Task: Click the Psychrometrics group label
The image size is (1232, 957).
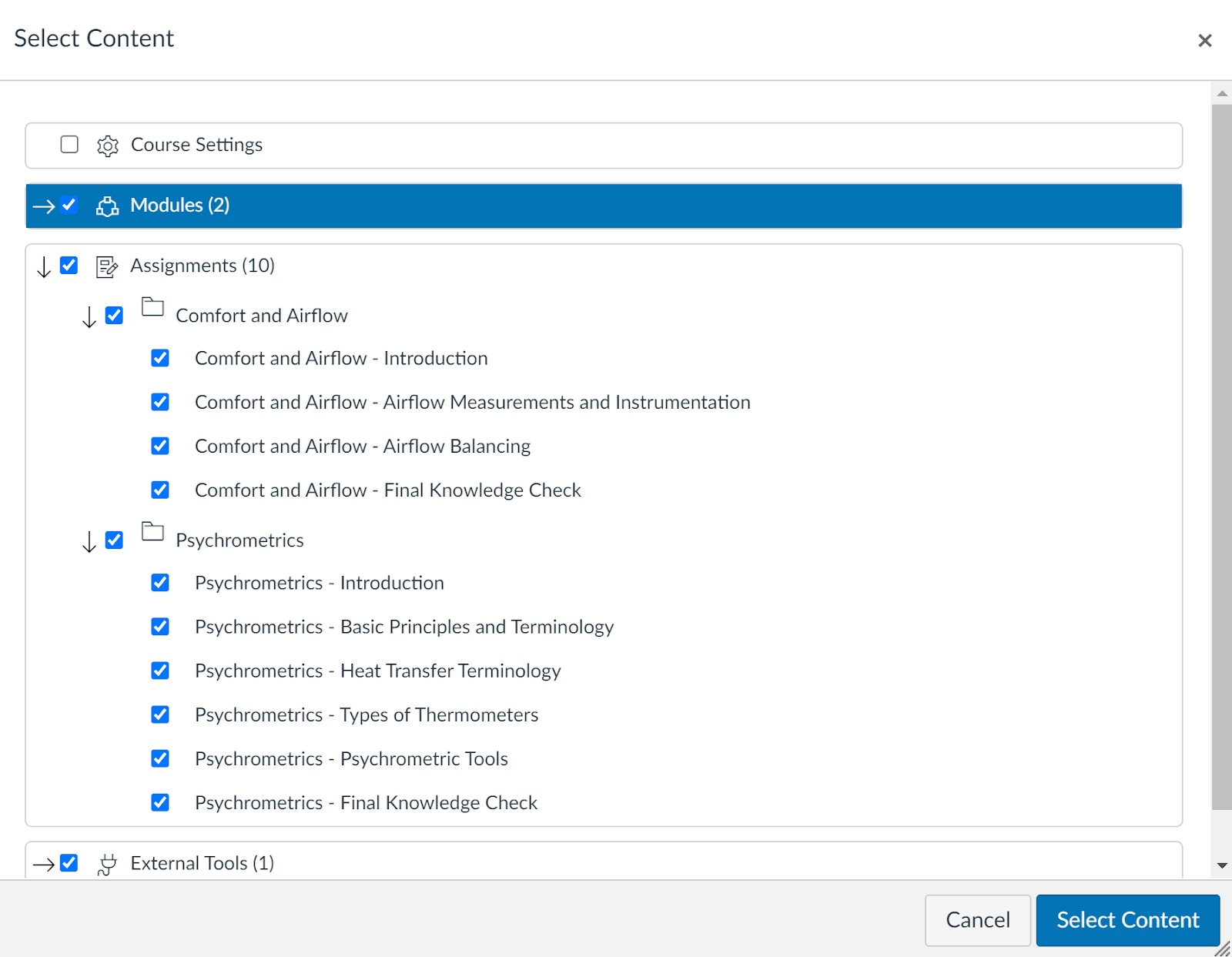Action: click(x=240, y=540)
